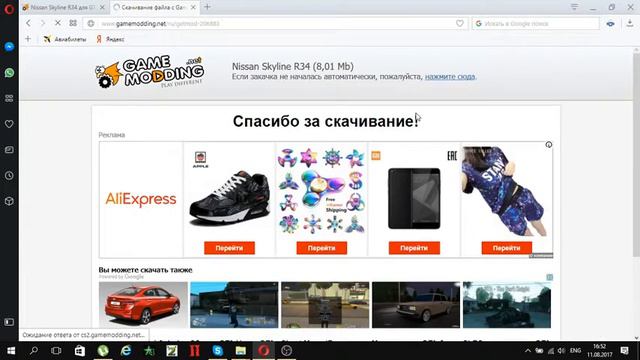Switch input language ENG indicator
640x360 pixels.
[576, 351]
